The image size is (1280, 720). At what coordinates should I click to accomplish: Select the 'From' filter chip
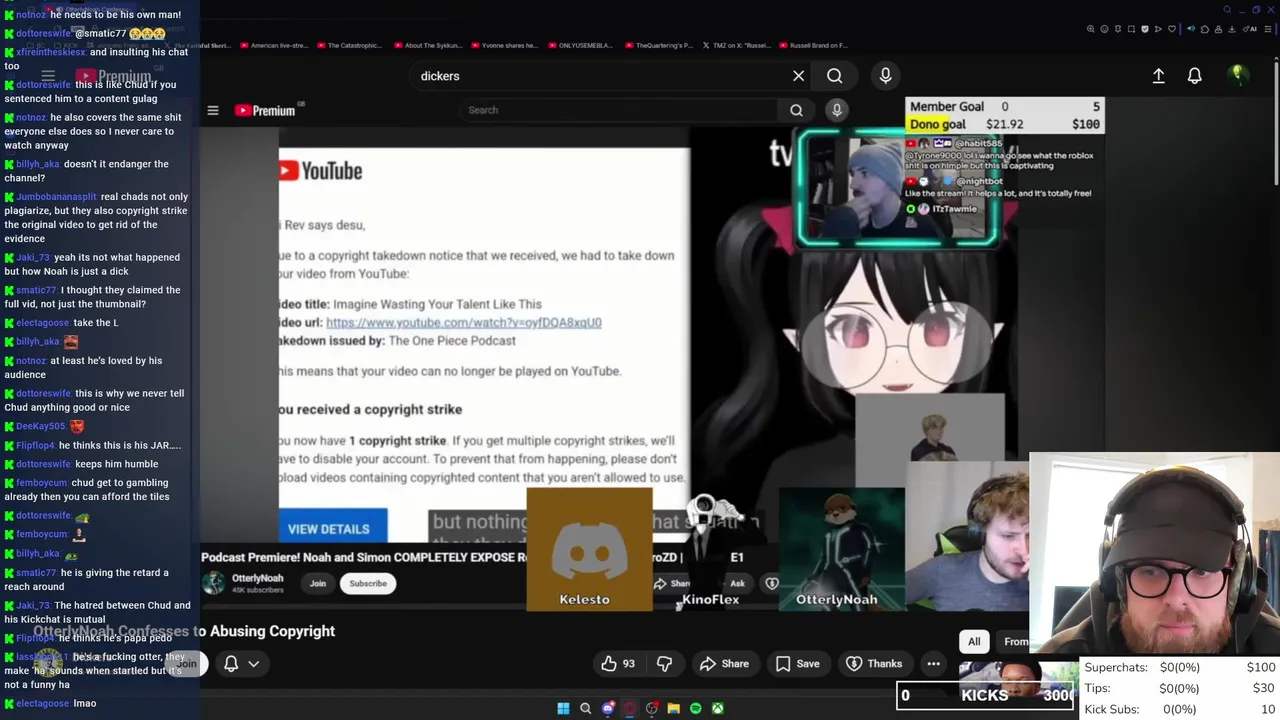[1014, 641]
